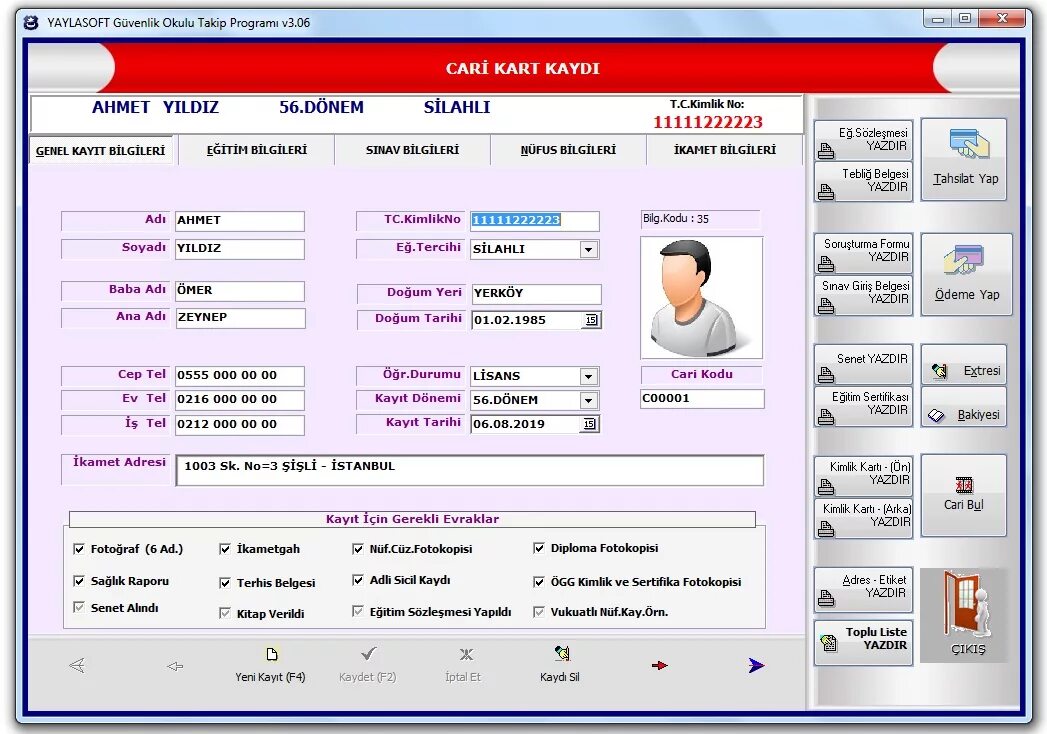Viewport: 1047px width, 734px height.
Task: Toggle Terhis Belgesi checkbox
Action: click(x=225, y=583)
